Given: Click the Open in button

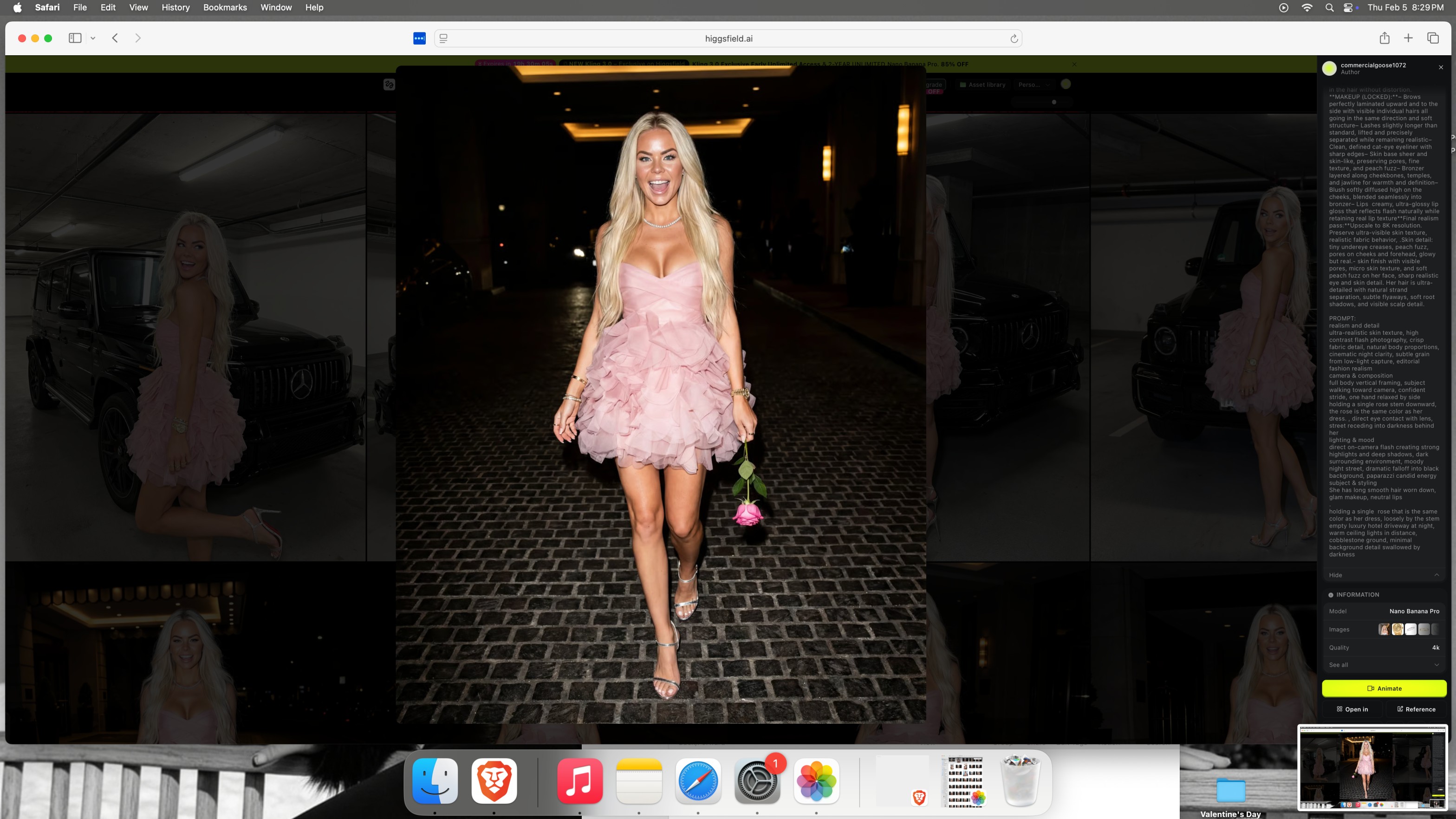Looking at the screenshot, I should click(1352, 709).
